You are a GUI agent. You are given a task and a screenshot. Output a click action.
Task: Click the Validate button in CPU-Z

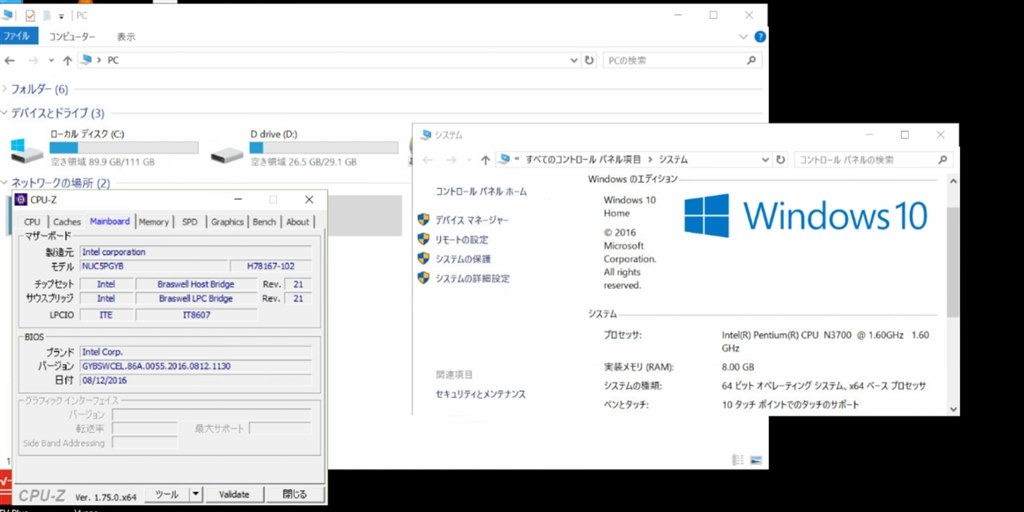234,494
